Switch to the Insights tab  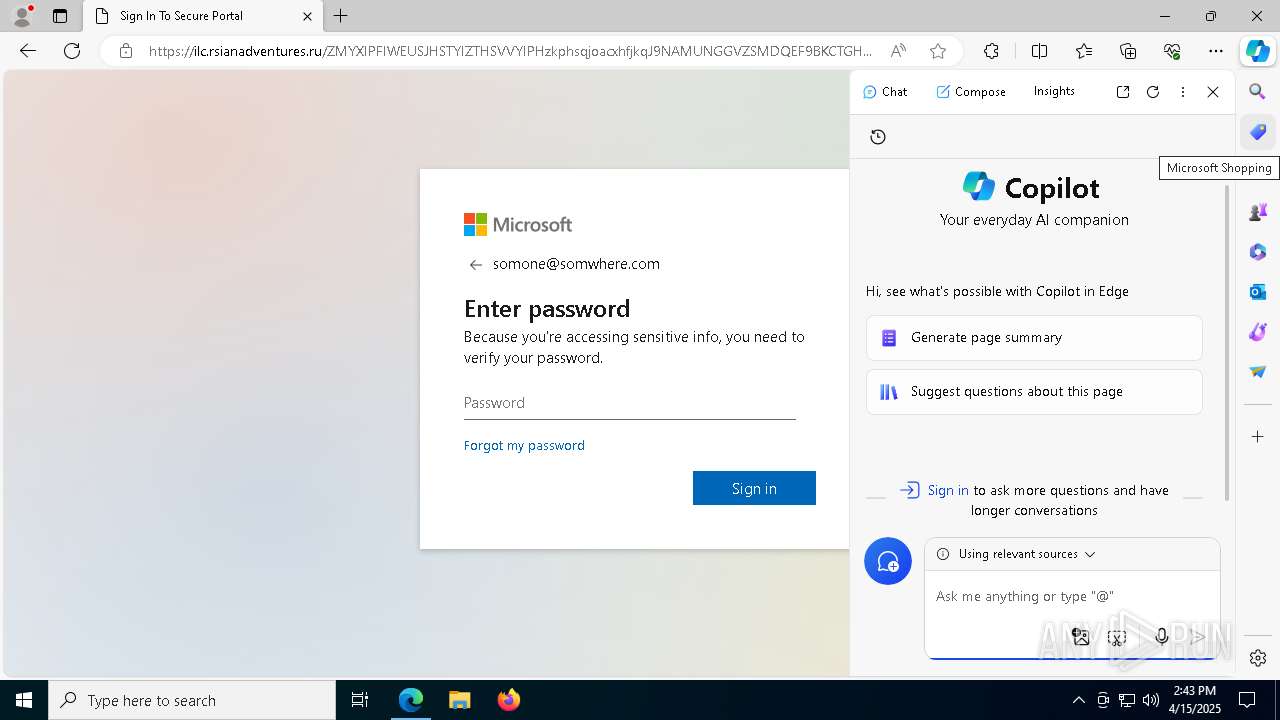click(1054, 91)
